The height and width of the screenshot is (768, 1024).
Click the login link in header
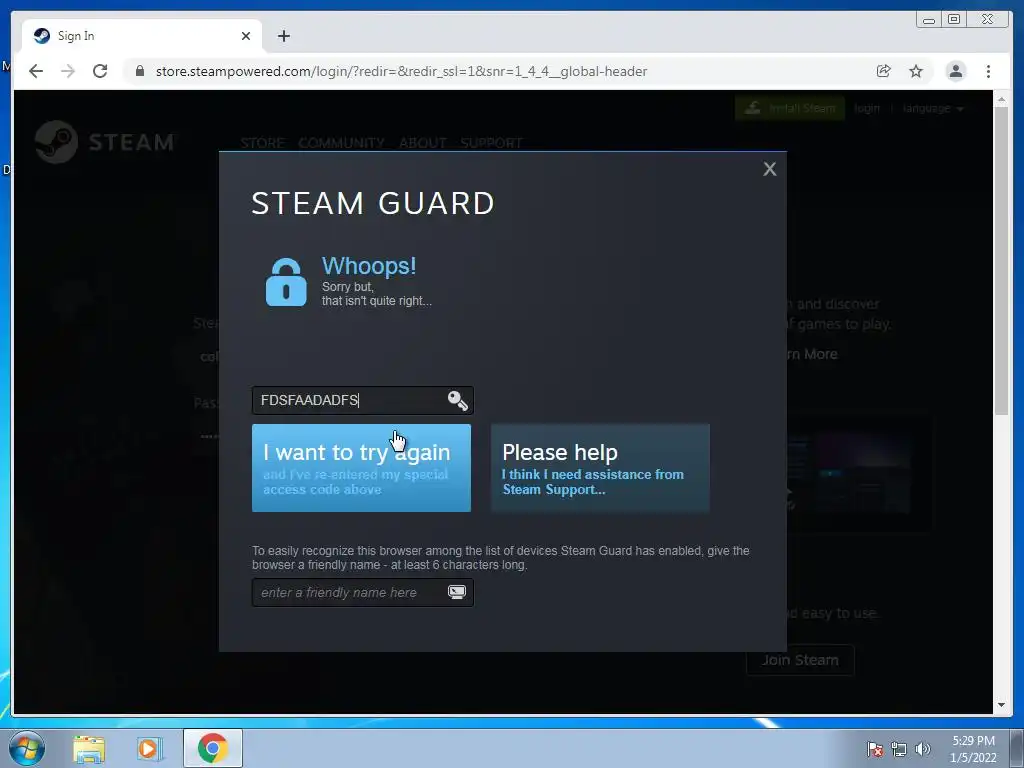(x=867, y=108)
